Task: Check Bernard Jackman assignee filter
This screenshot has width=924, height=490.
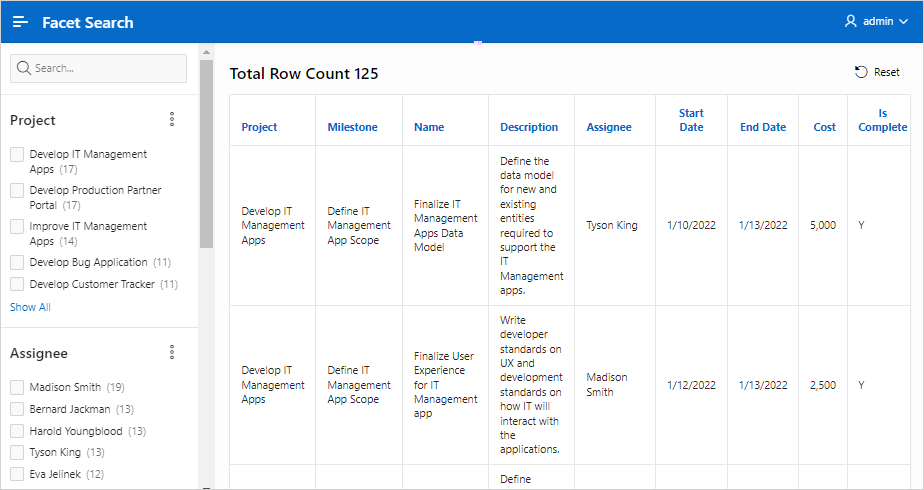Action: pyautogui.click(x=17, y=409)
